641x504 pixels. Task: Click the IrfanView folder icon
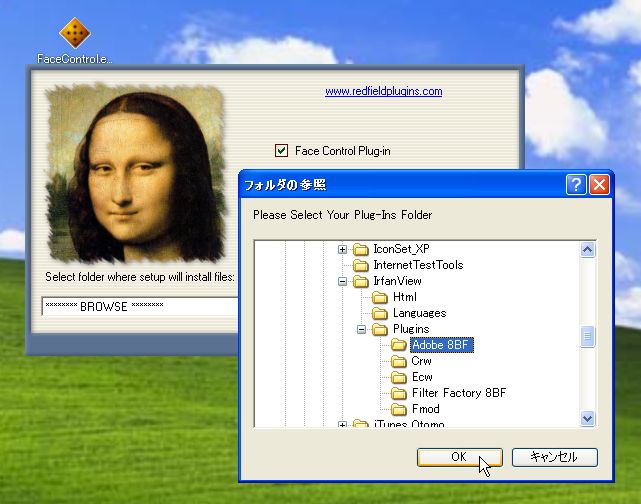pyautogui.click(x=361, y=281)
